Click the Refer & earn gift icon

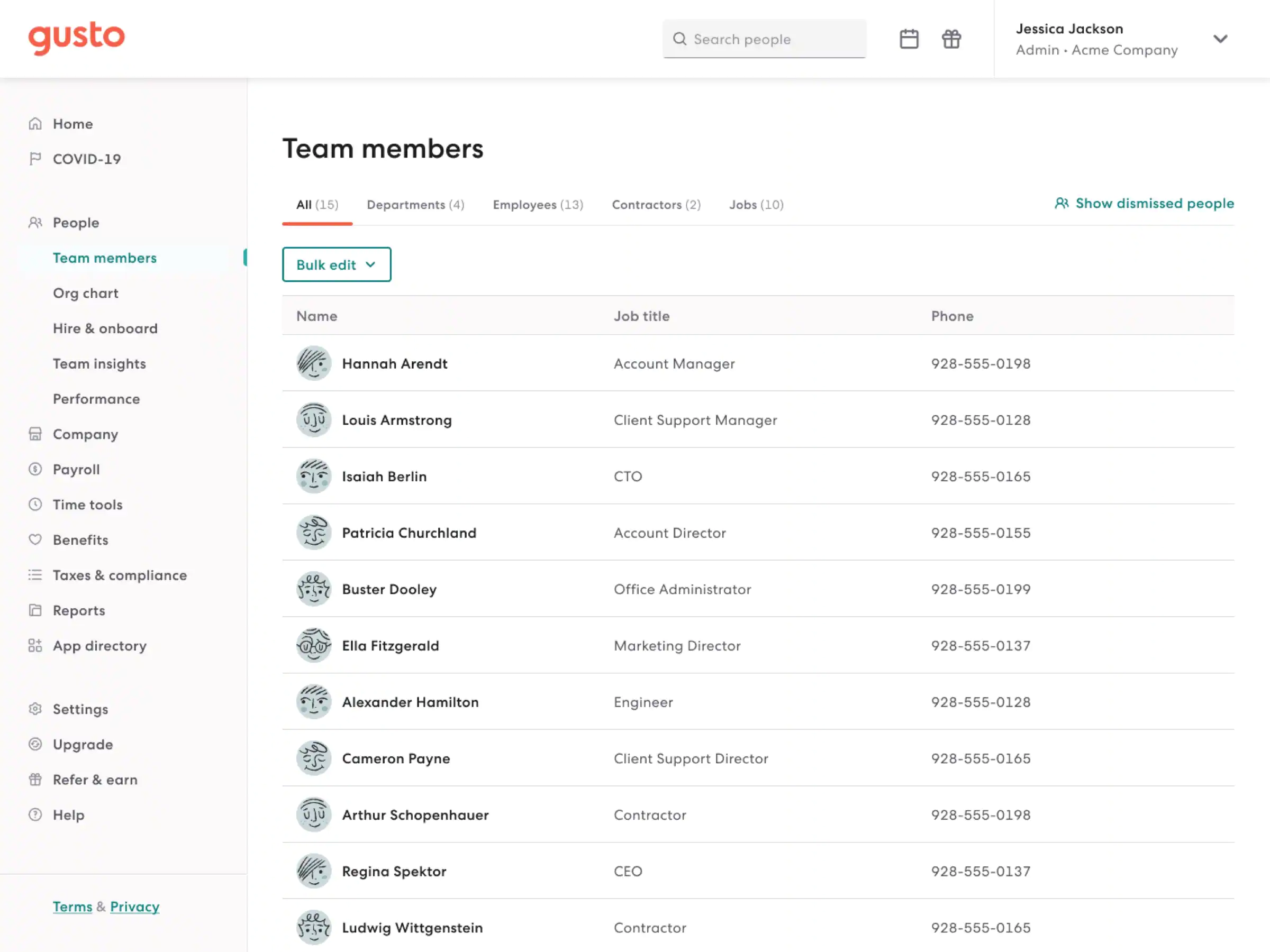[35, 780]
